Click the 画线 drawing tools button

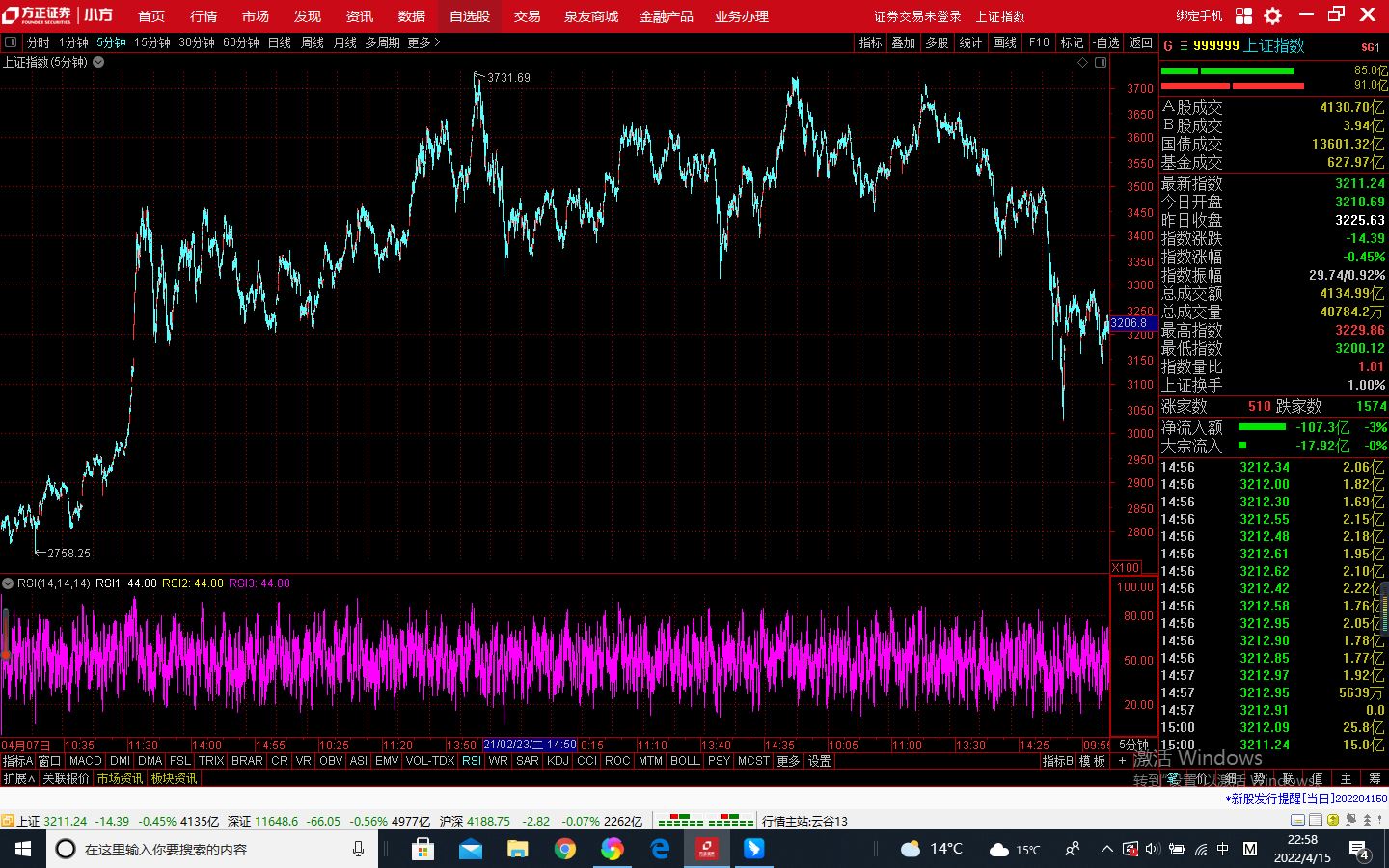point(1005,42)
